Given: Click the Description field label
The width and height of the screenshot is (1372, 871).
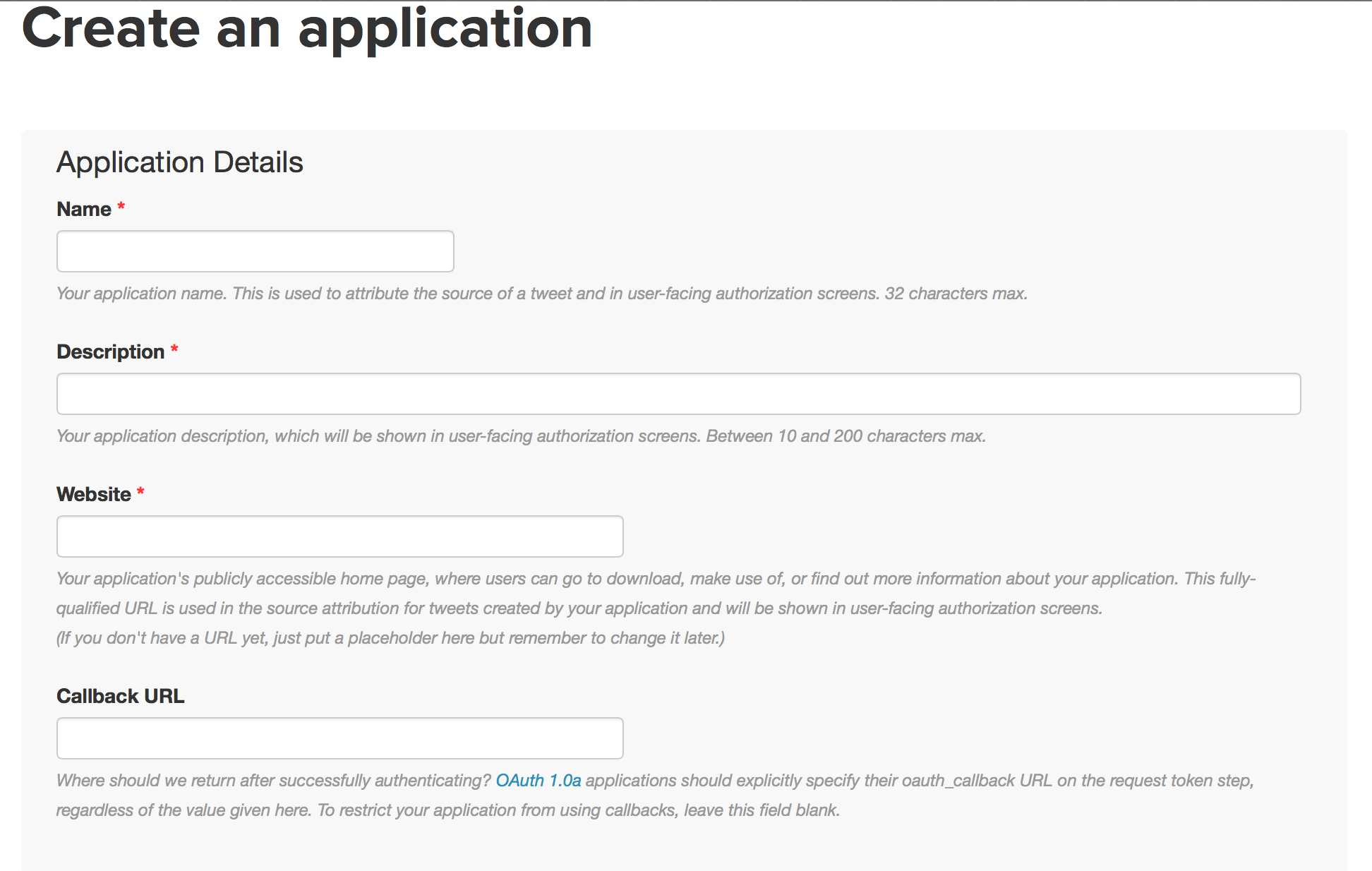Looking at the screenshot, I should [x=110, y=352].
